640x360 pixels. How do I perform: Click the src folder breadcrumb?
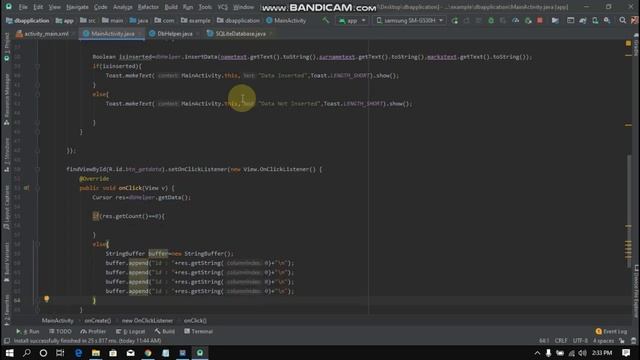coord(88,20)
